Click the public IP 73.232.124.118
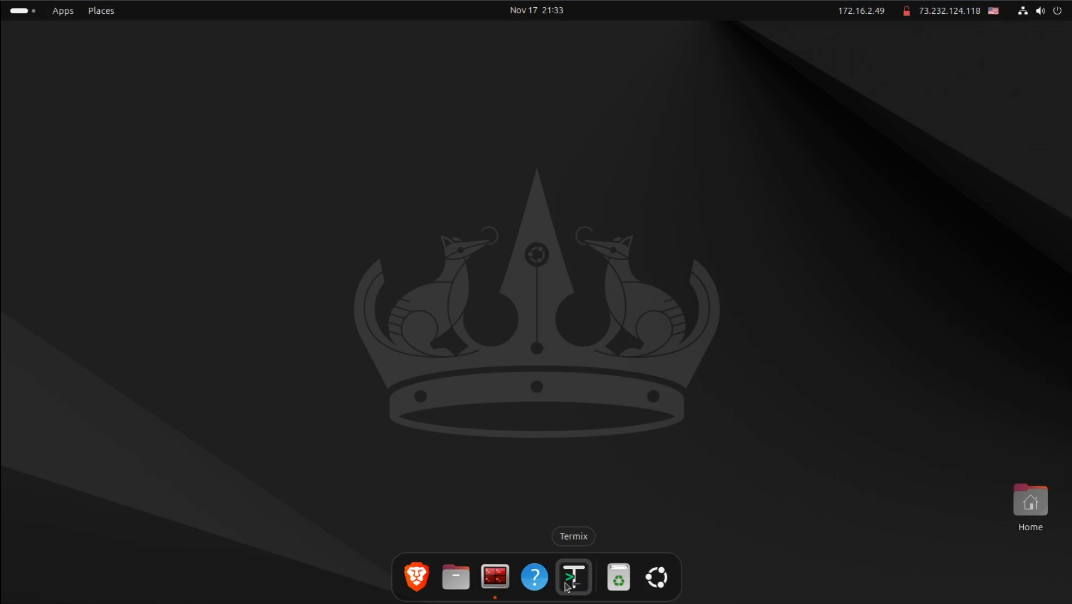This screenshot has width=1072, height=604. pos(950,11)
